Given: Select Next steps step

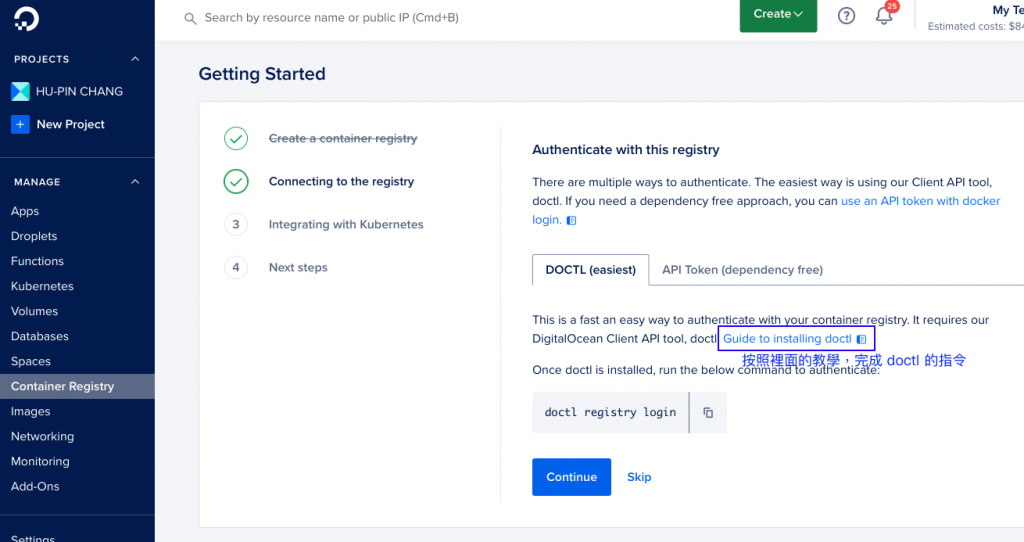Looking at the screenshot, I should 298,268.
